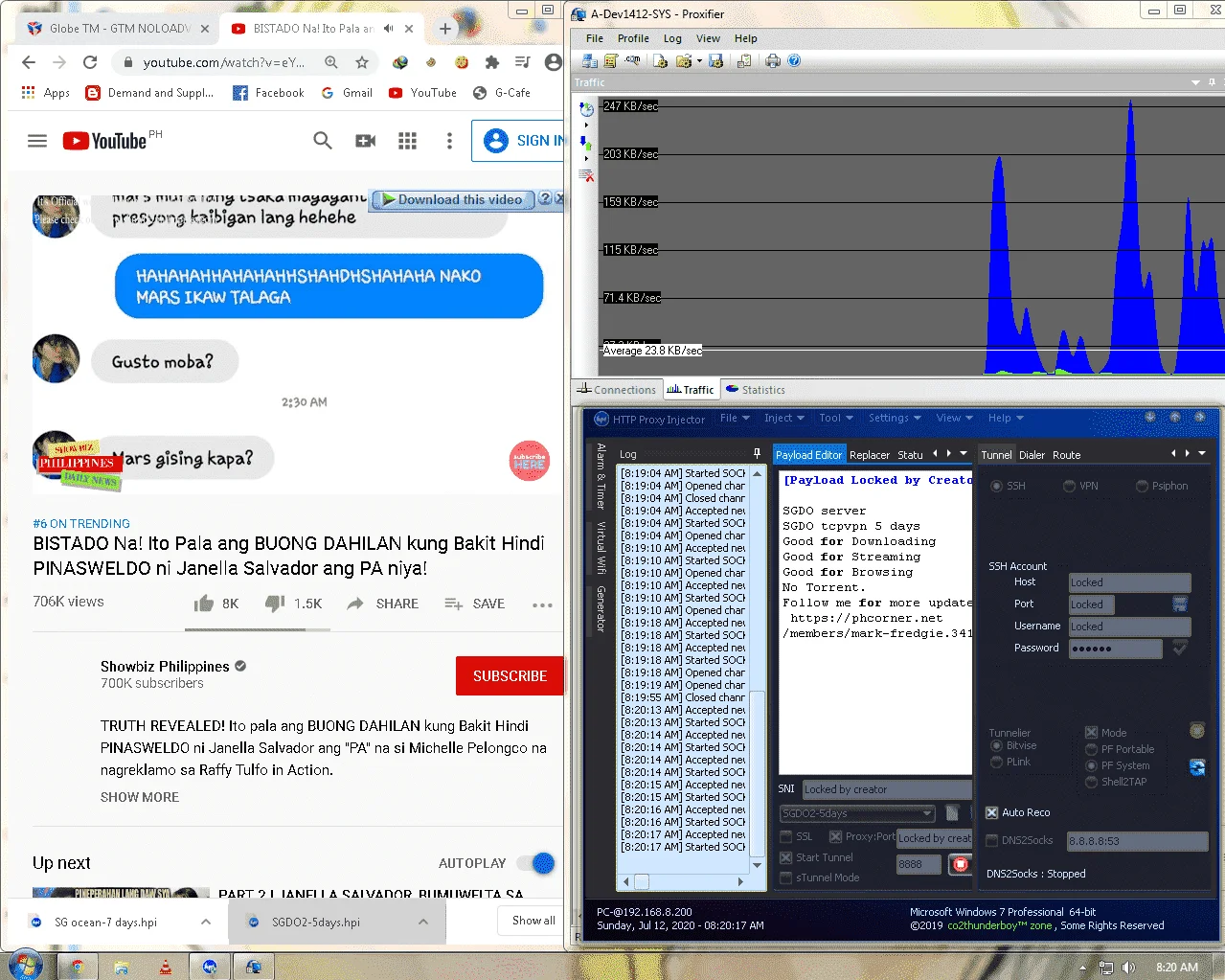Open HTTP Proxy Injector Settings menu

coord(895,418)
